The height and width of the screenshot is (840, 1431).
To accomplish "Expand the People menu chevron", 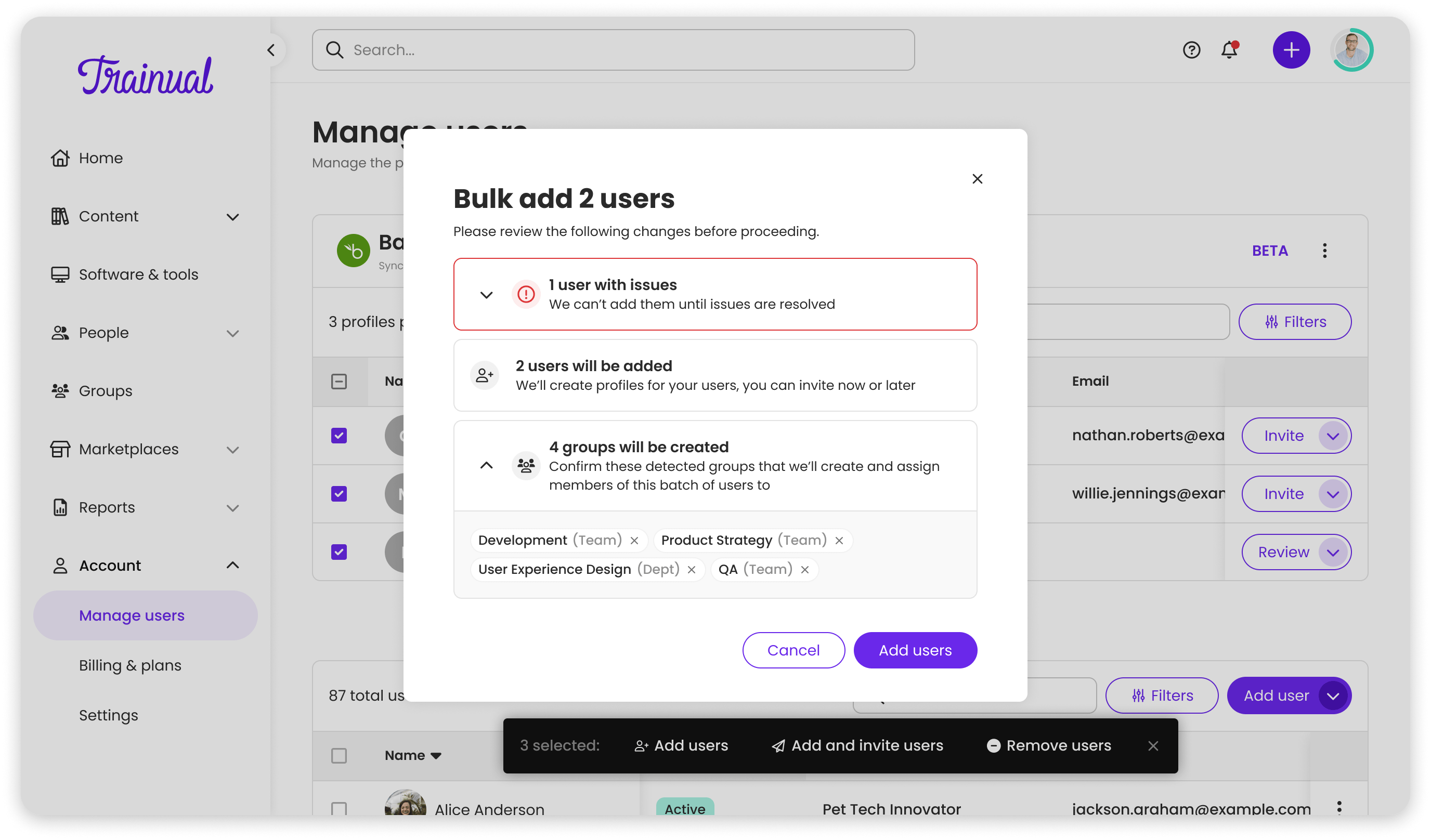I will pos(232,333).
